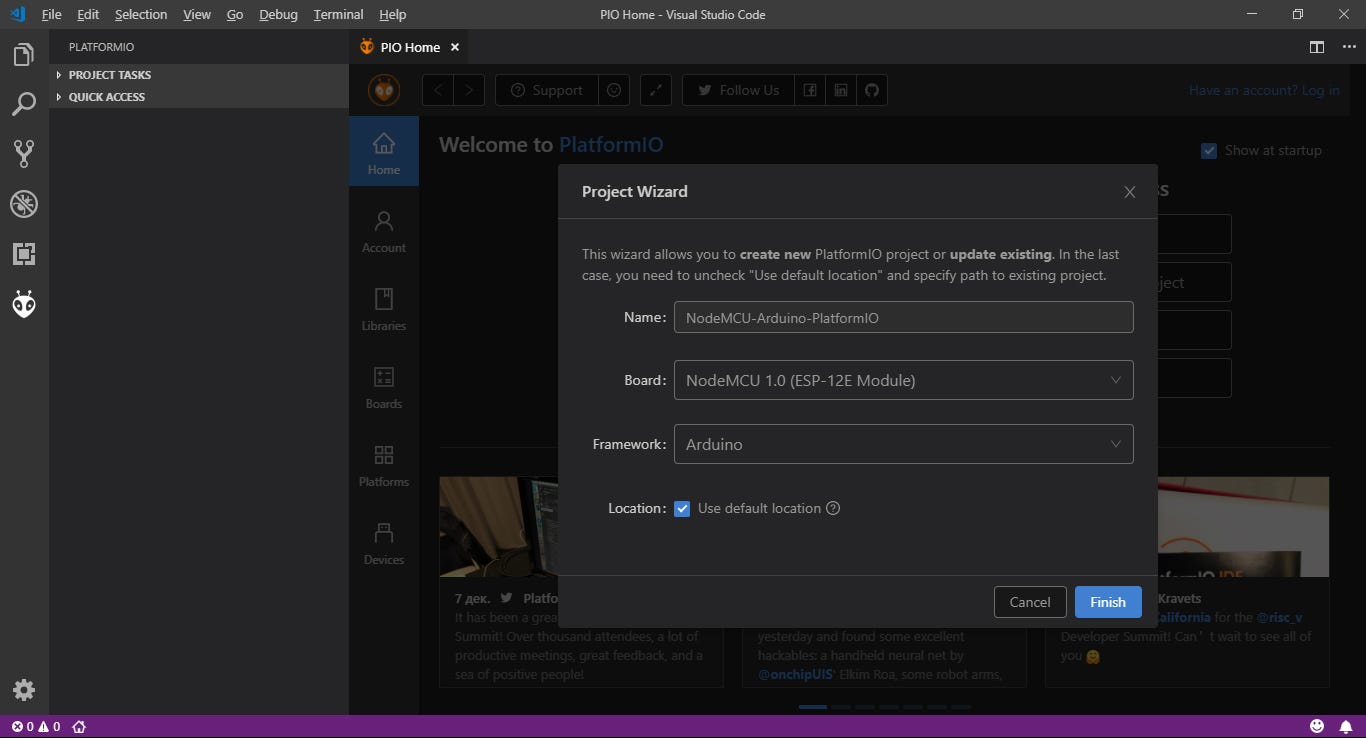Click the help icon next to Use default location
The height and width of the screenshot is (738, 1366).
click(833, 508)
